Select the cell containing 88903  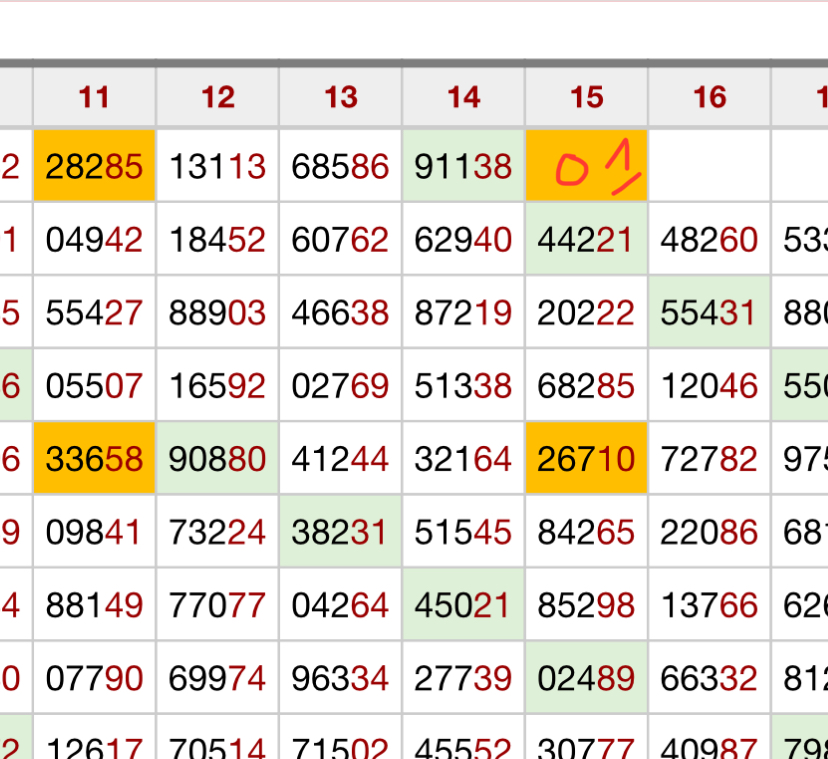[218, 313]
